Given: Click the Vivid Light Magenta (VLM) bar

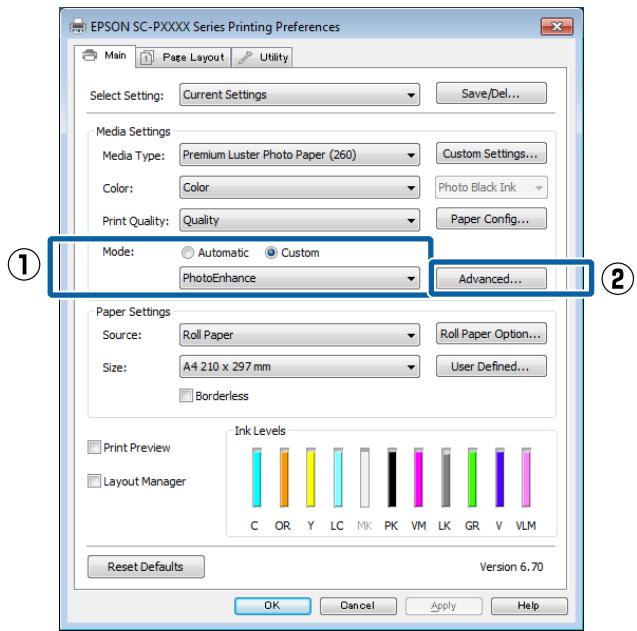Looking at the screenshot, I should coord(526,477).
